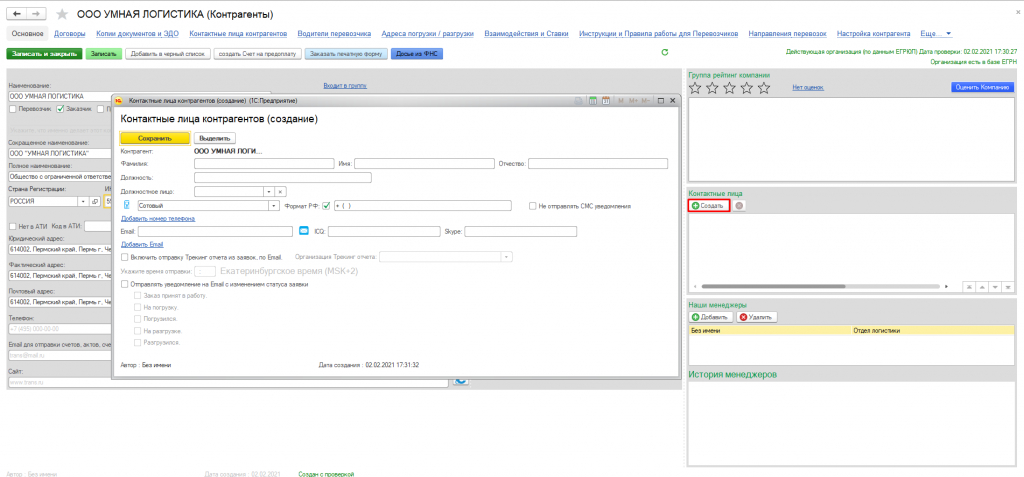
Task: Open the Договоры tab
Action: (x=70, y=33)
